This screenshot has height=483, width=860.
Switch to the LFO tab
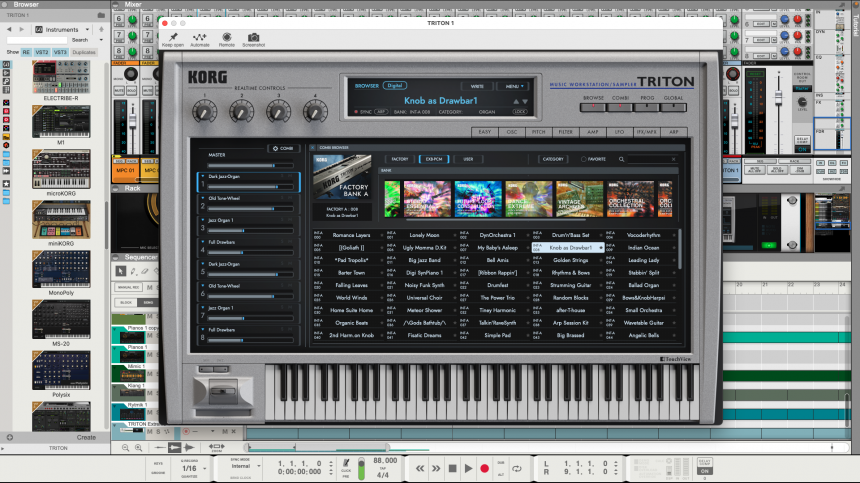point(619,132)
